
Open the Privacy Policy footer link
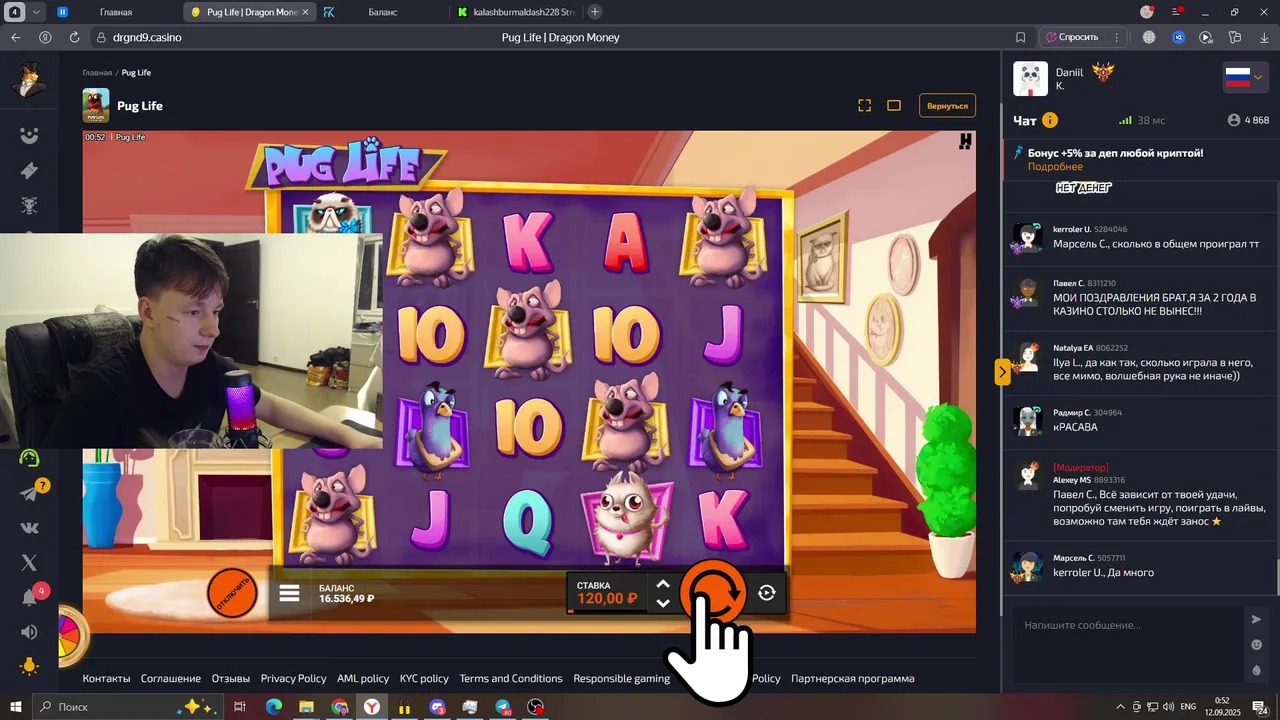click(294, 678)
